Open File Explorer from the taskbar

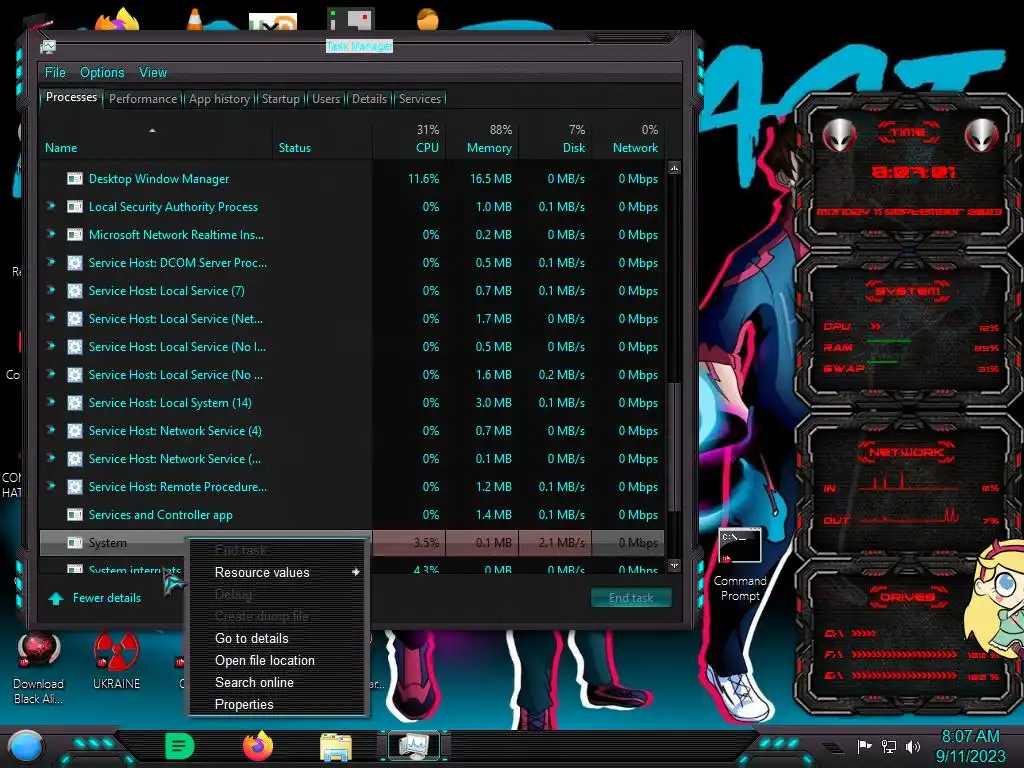pos(336,747)
